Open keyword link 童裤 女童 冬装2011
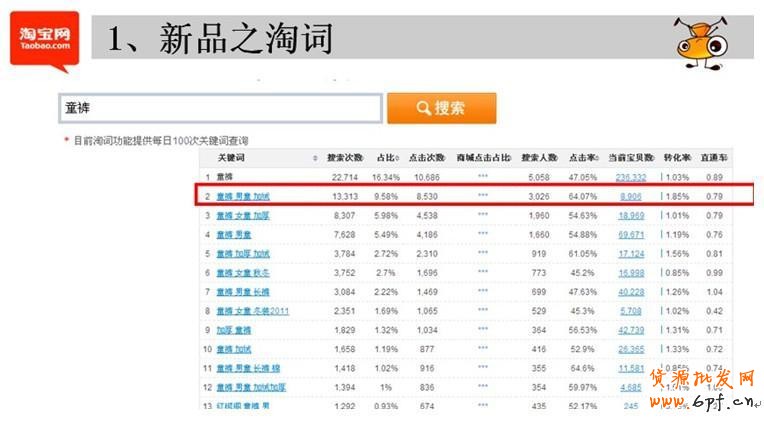 (x=252, y=311)
